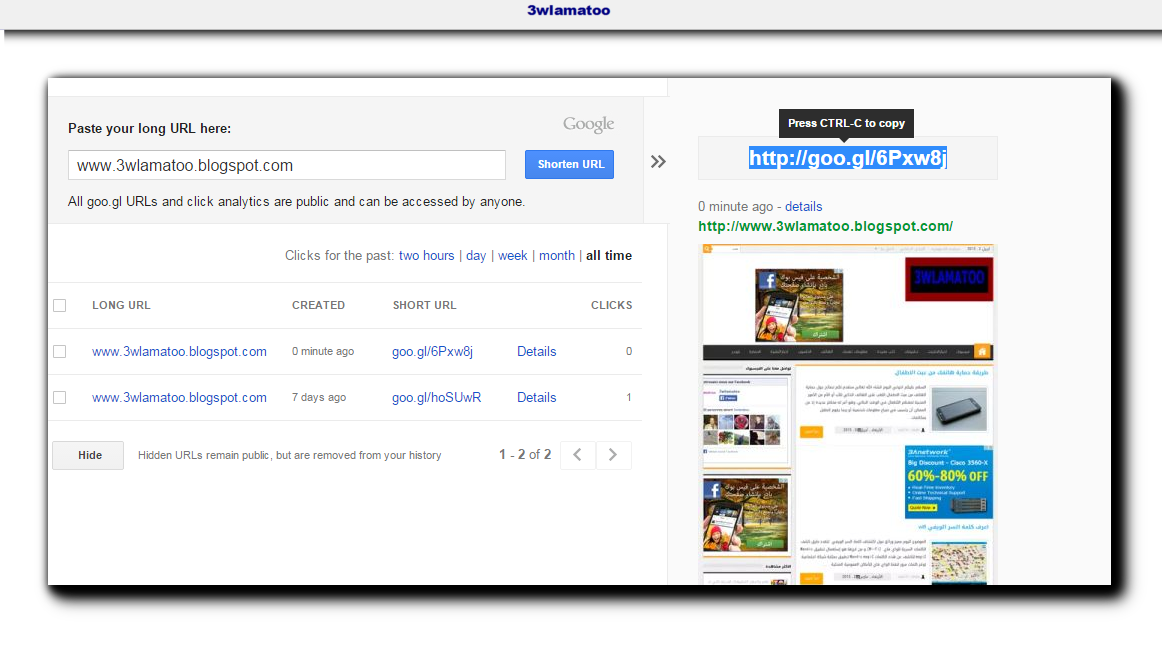
Task: Click the Shorten URL button
Action: click(x=569, y=164)
